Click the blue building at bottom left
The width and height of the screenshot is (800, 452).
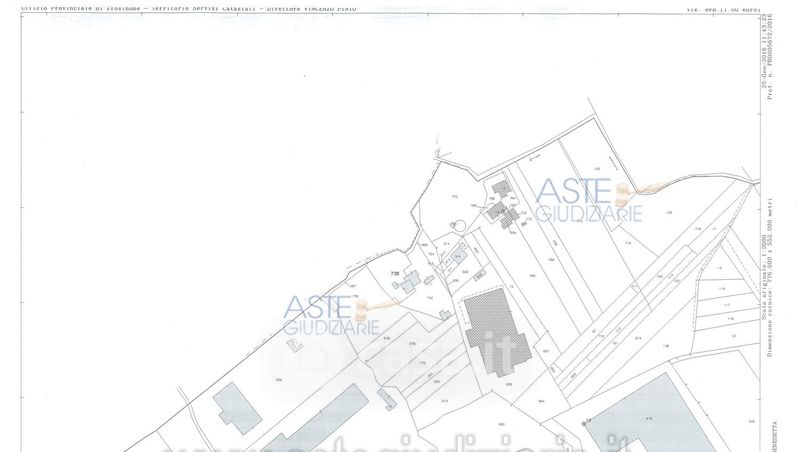tap(236, 408)
